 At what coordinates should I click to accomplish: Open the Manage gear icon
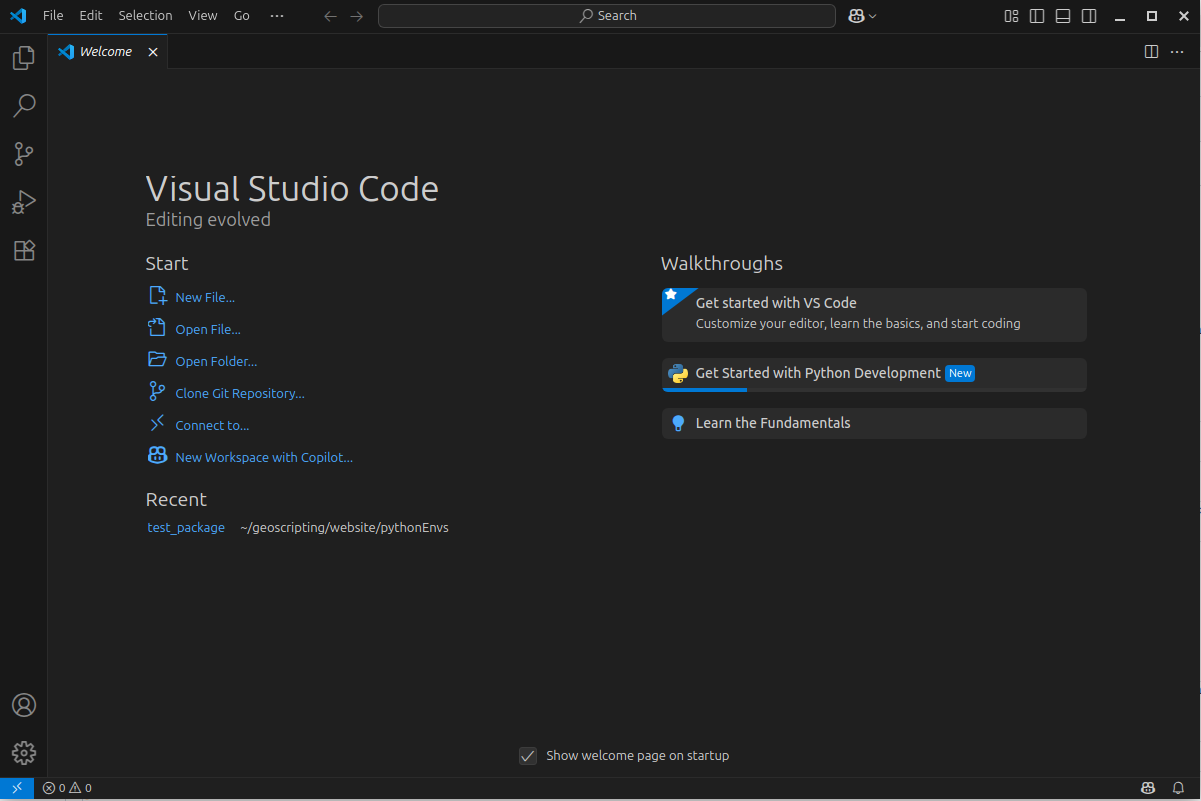click(x=24, y=753)
